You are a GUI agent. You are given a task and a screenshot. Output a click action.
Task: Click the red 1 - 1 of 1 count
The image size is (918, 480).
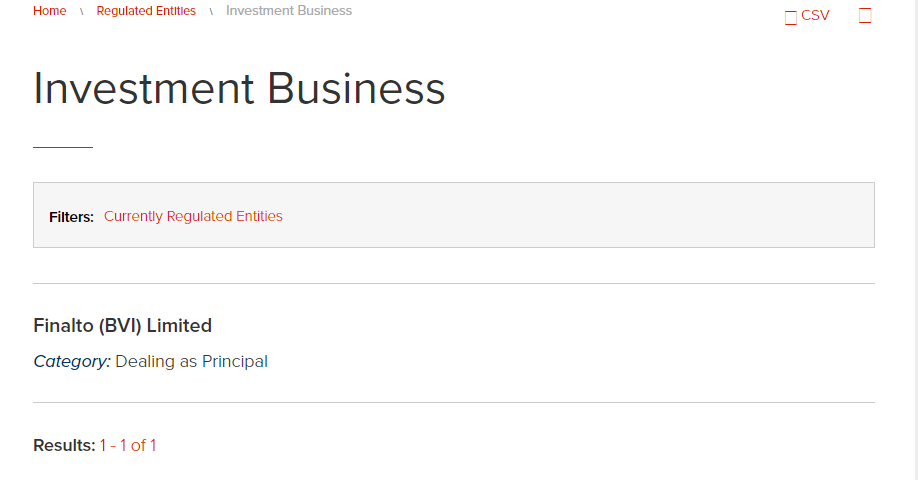(128, 445)
